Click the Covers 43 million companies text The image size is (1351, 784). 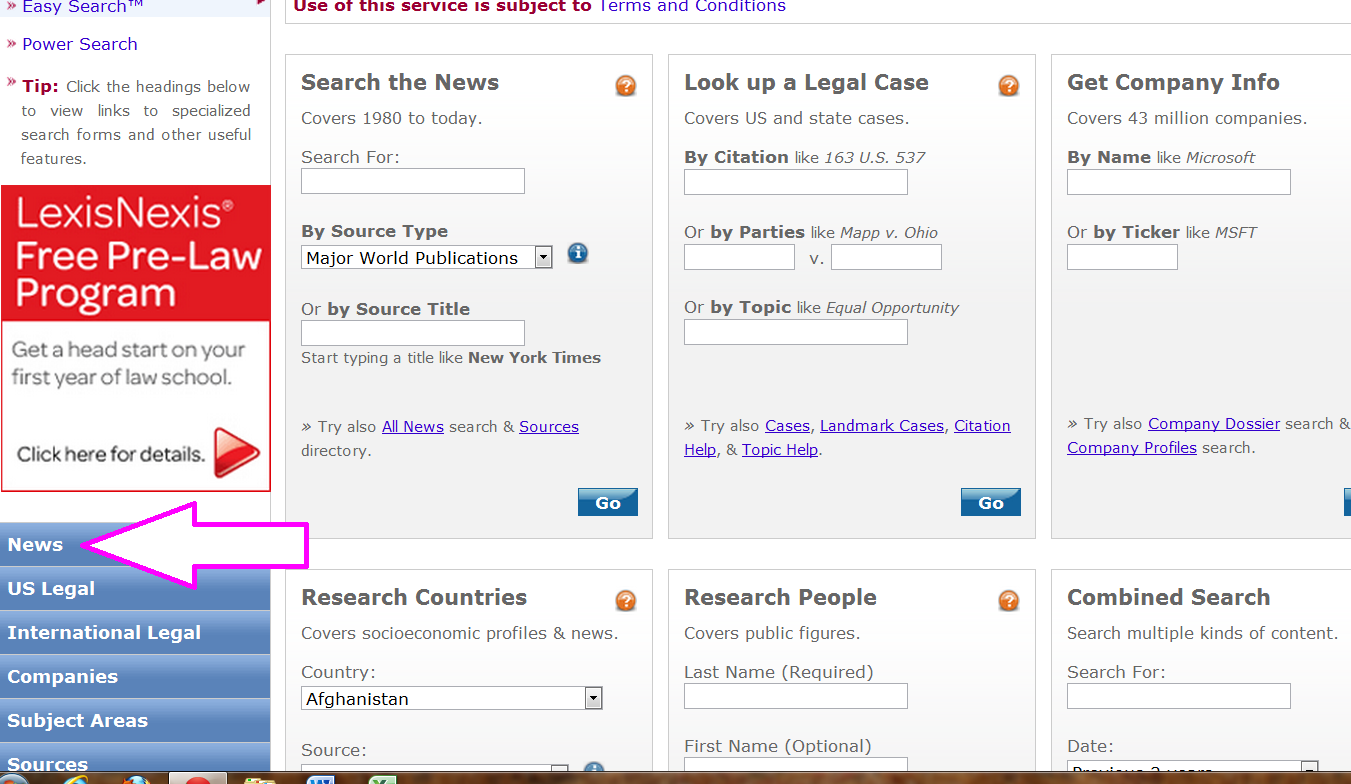[1187, 119]
